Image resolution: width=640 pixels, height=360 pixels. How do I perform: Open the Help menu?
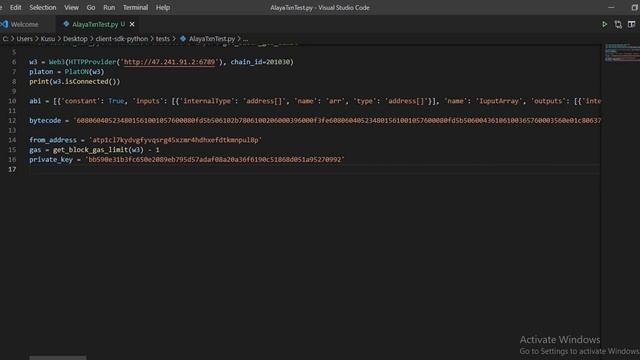click(x=162, y=7)
